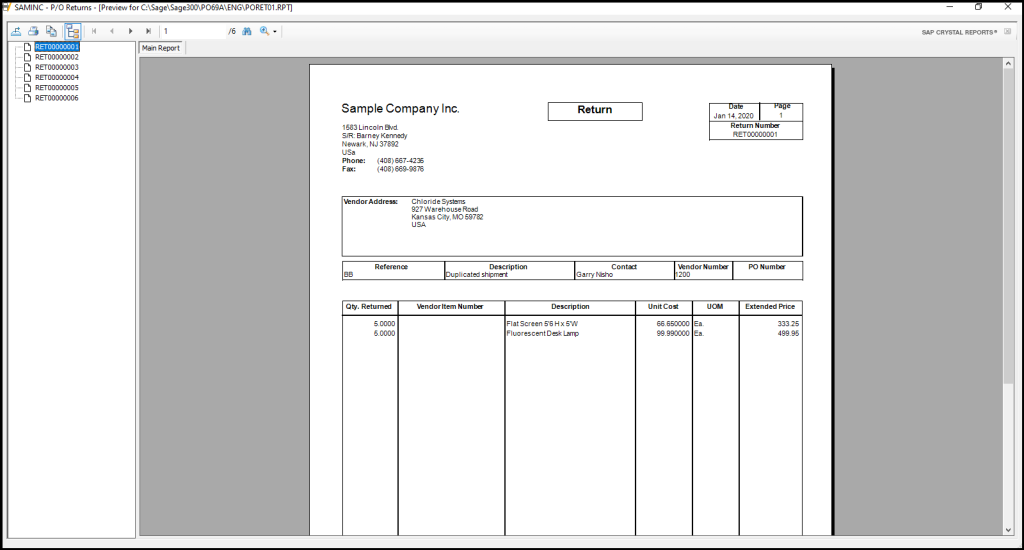Screen dimensions: 1024x550
Task: Click the Qty. Returned column header
Action: 368,306
